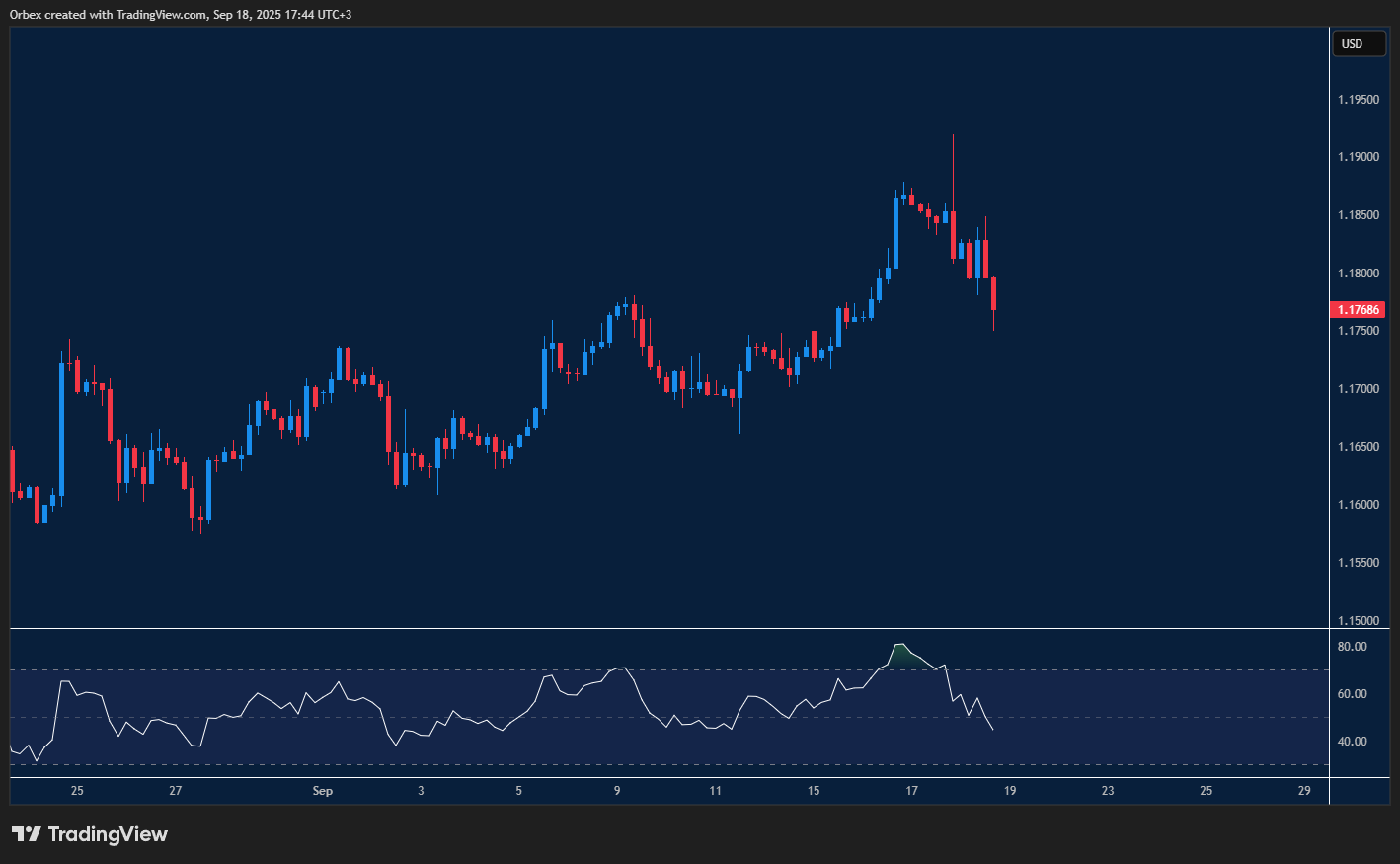Click the latest red candle on chart

[993, 293]
